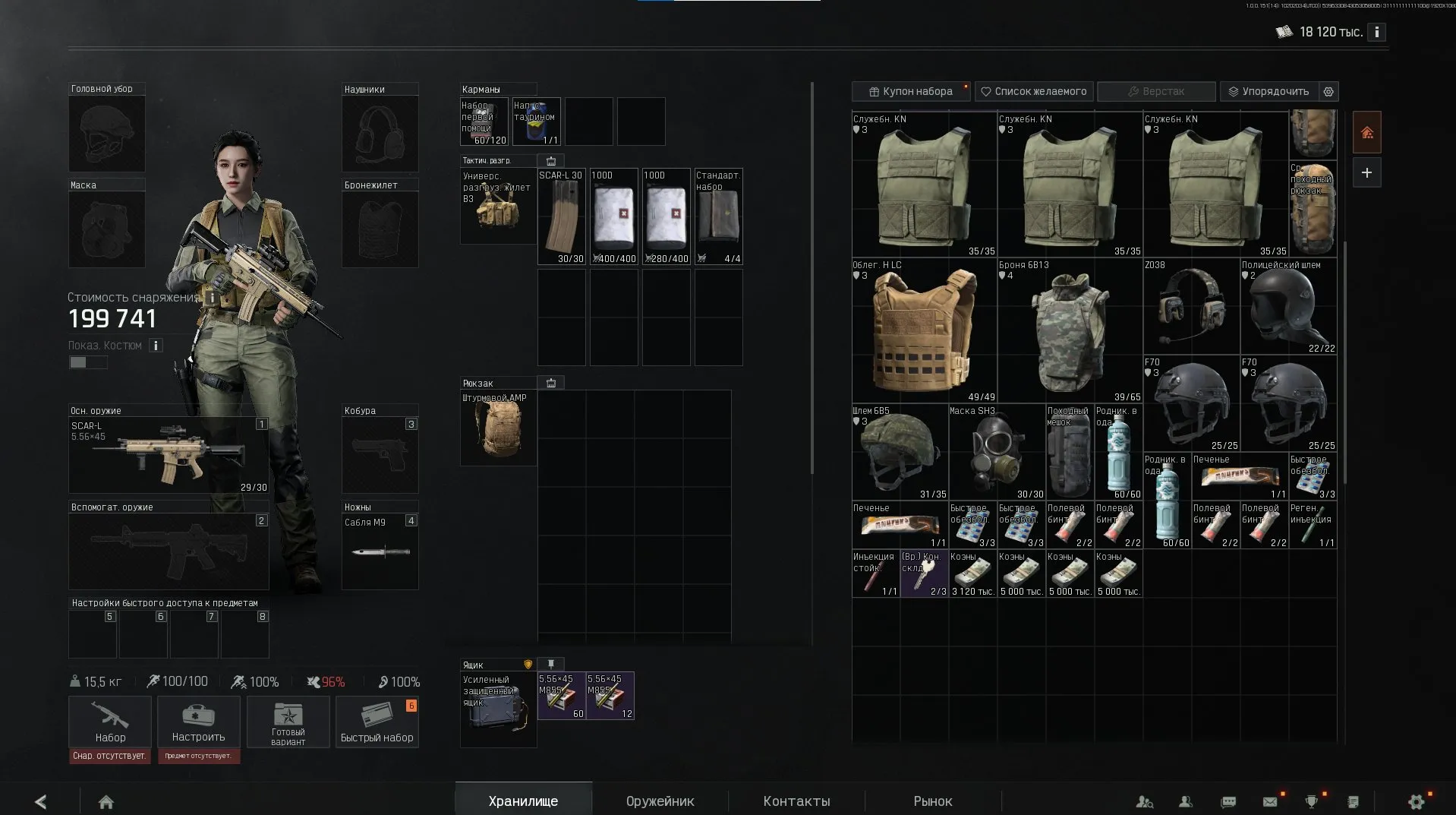Open the mail envelope icon
Image resolution: width=1456 pixels, height=815 pixels.
pyautogui.click(x=1270, y=801)
